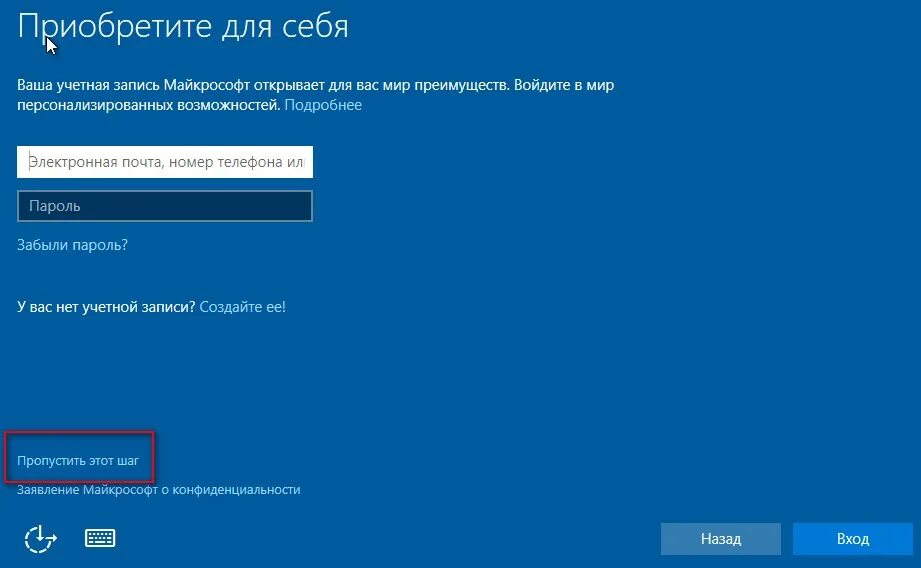Click the Назад button
This screenshot has height=568, width=921.
[x=721, y=539]
